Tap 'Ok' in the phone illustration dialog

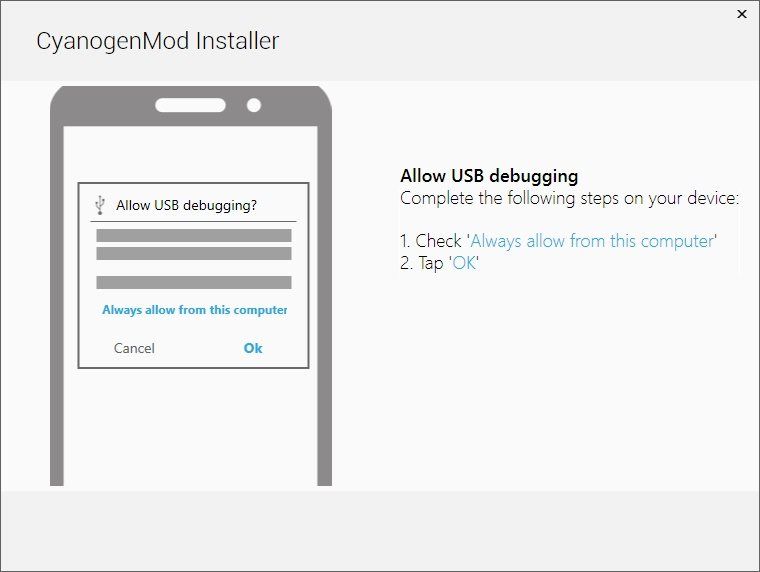point(253,348)
